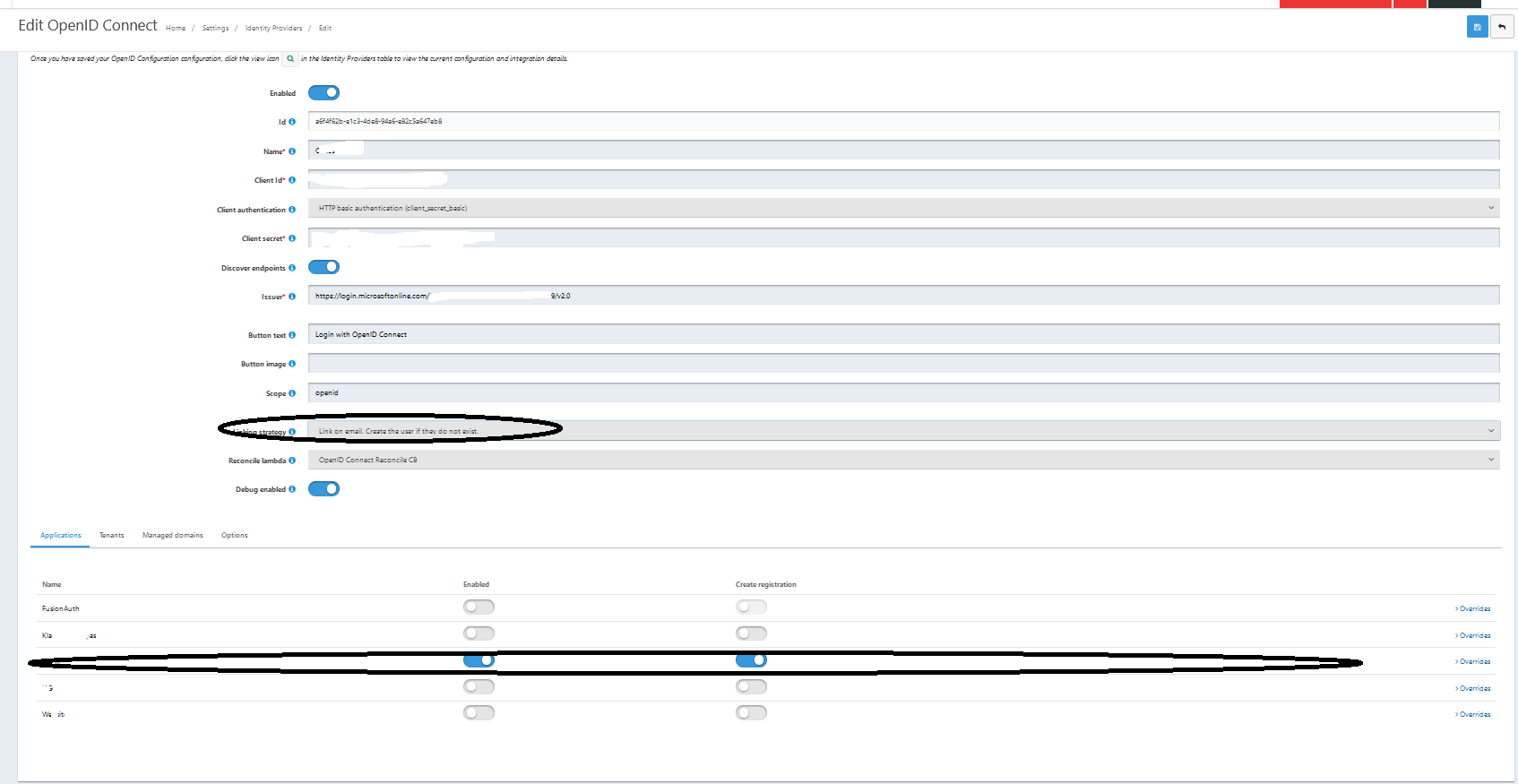Click the Button text input field
This screenshot has height=784, width=1518.
(x=903, y=334)
